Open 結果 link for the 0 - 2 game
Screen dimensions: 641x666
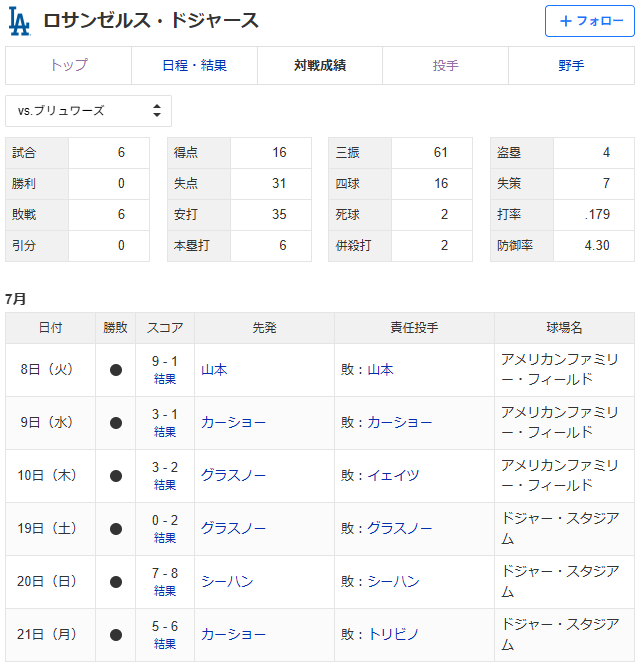(x=165, y=539)
